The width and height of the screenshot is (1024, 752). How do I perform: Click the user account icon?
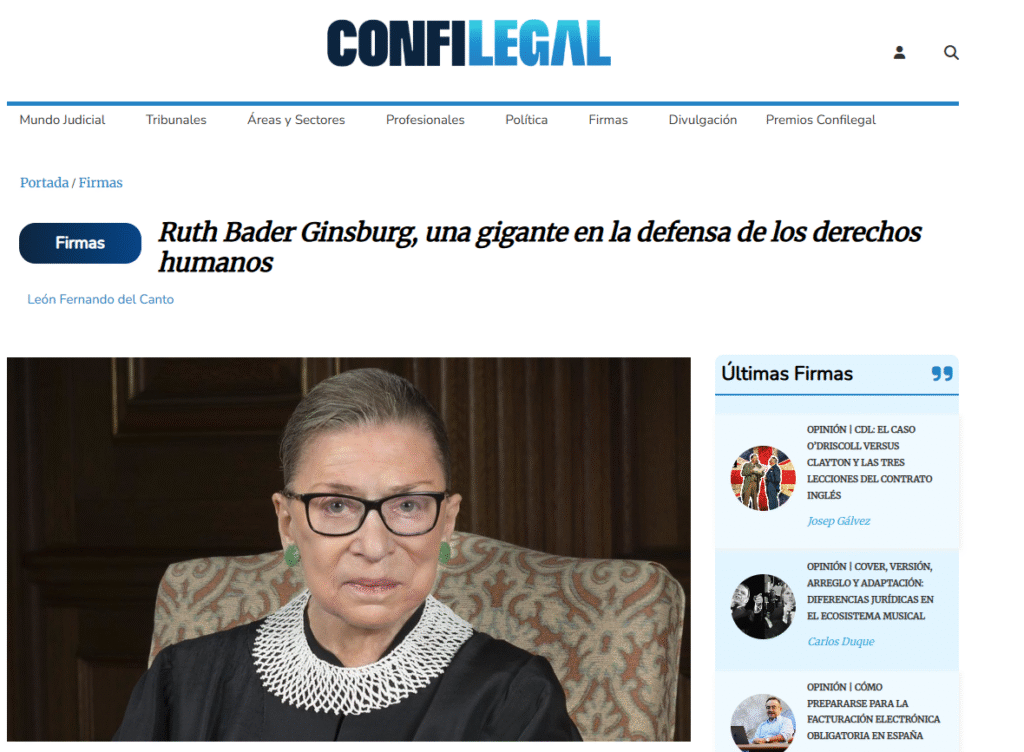pos(899,52)
